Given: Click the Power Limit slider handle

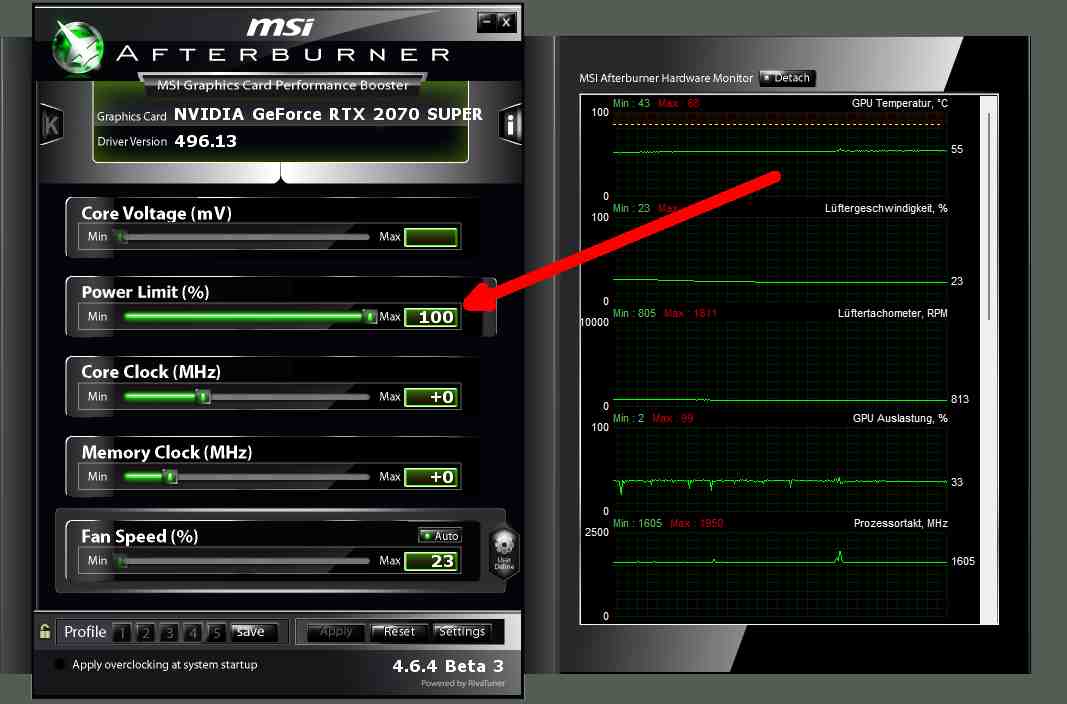Looking at the screenshot, I should tap(370, 316).
